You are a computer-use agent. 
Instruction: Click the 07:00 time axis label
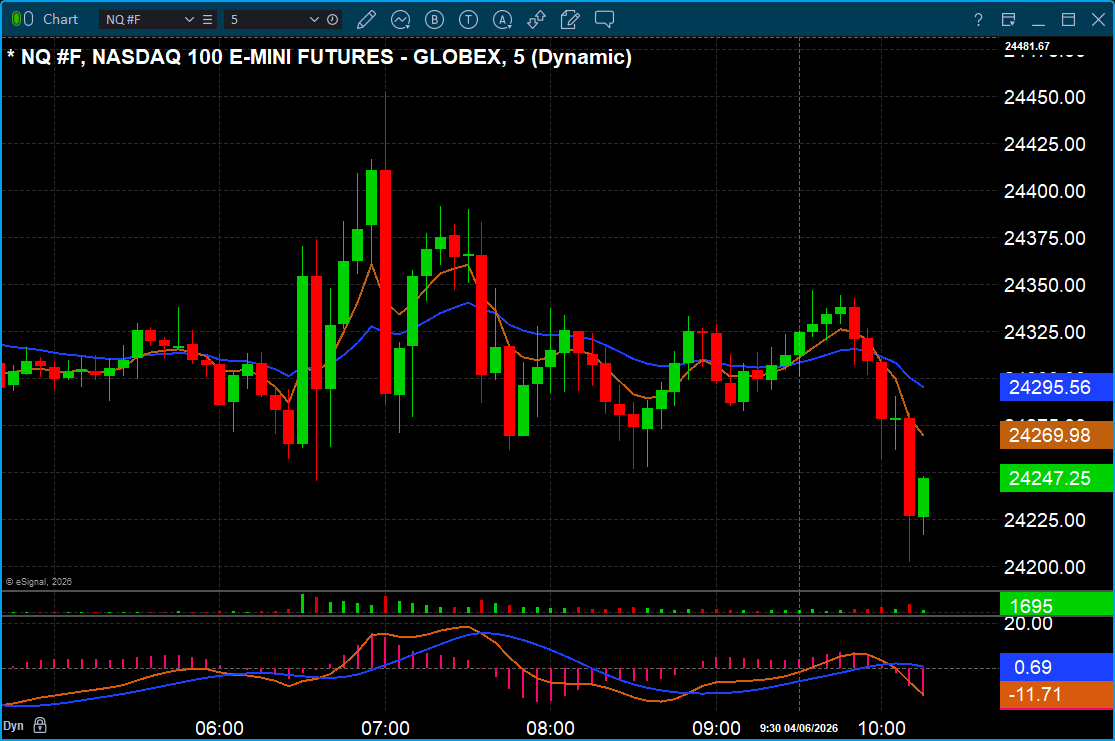385,728
